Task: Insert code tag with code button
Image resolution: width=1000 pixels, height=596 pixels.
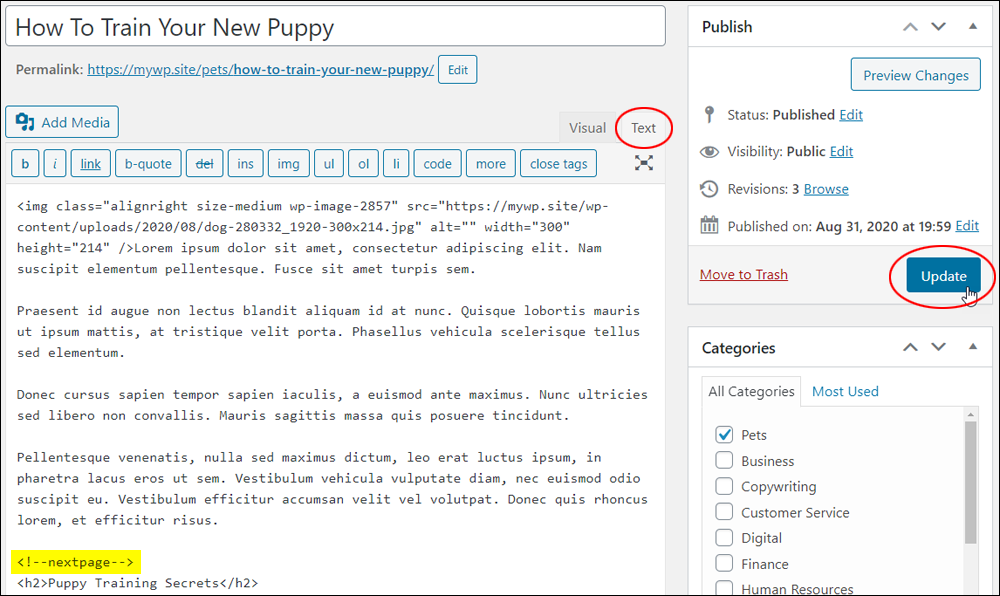Action: tap(438, 164)
